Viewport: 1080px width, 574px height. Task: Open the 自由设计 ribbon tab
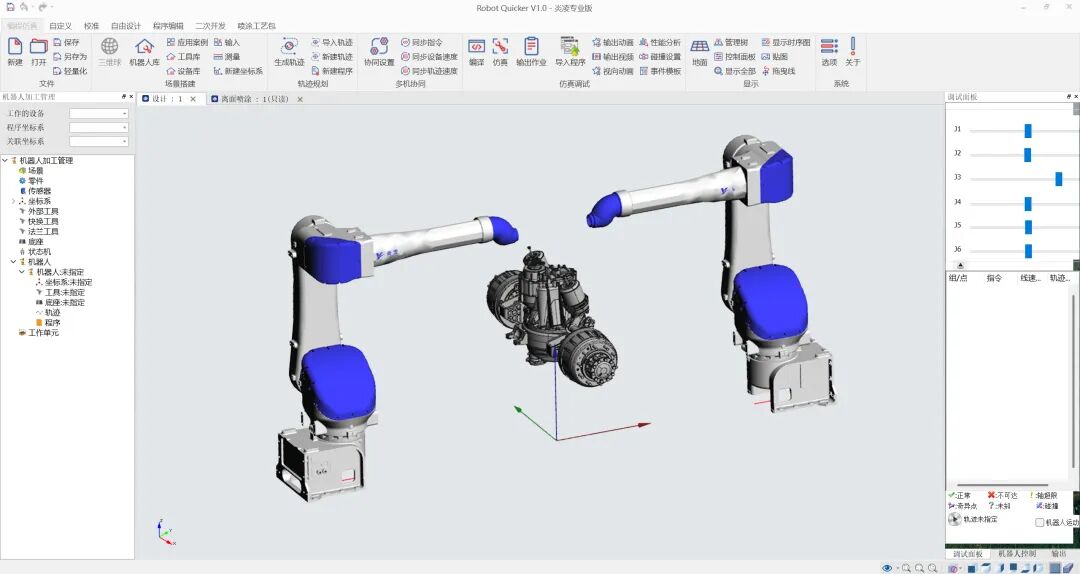click(125, 25)
